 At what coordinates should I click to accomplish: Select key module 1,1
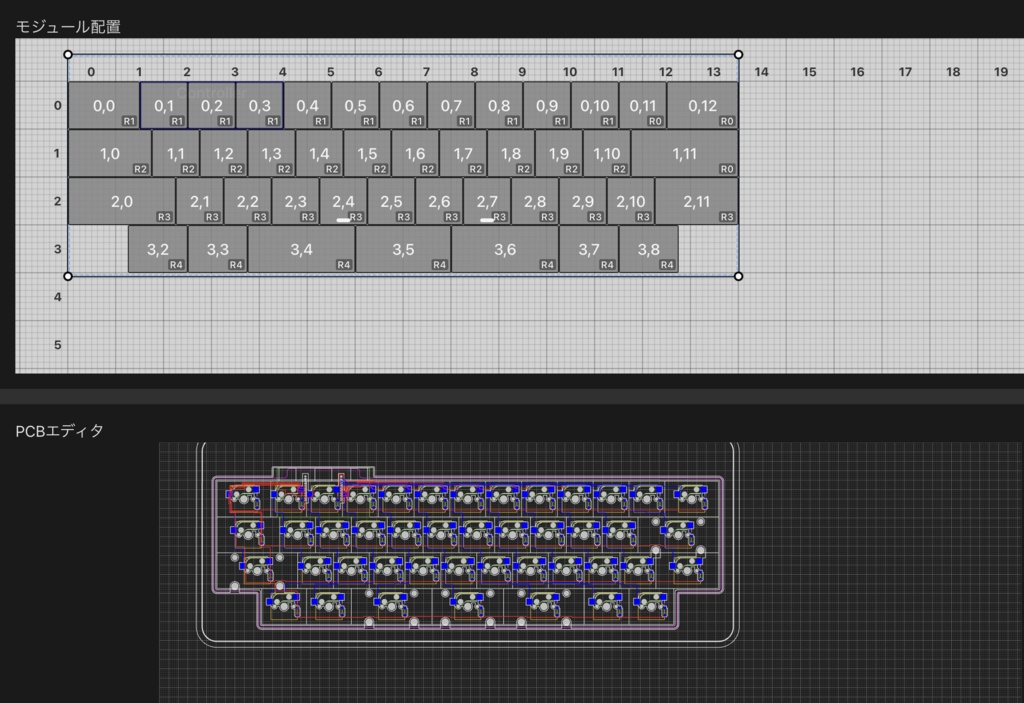176,154
